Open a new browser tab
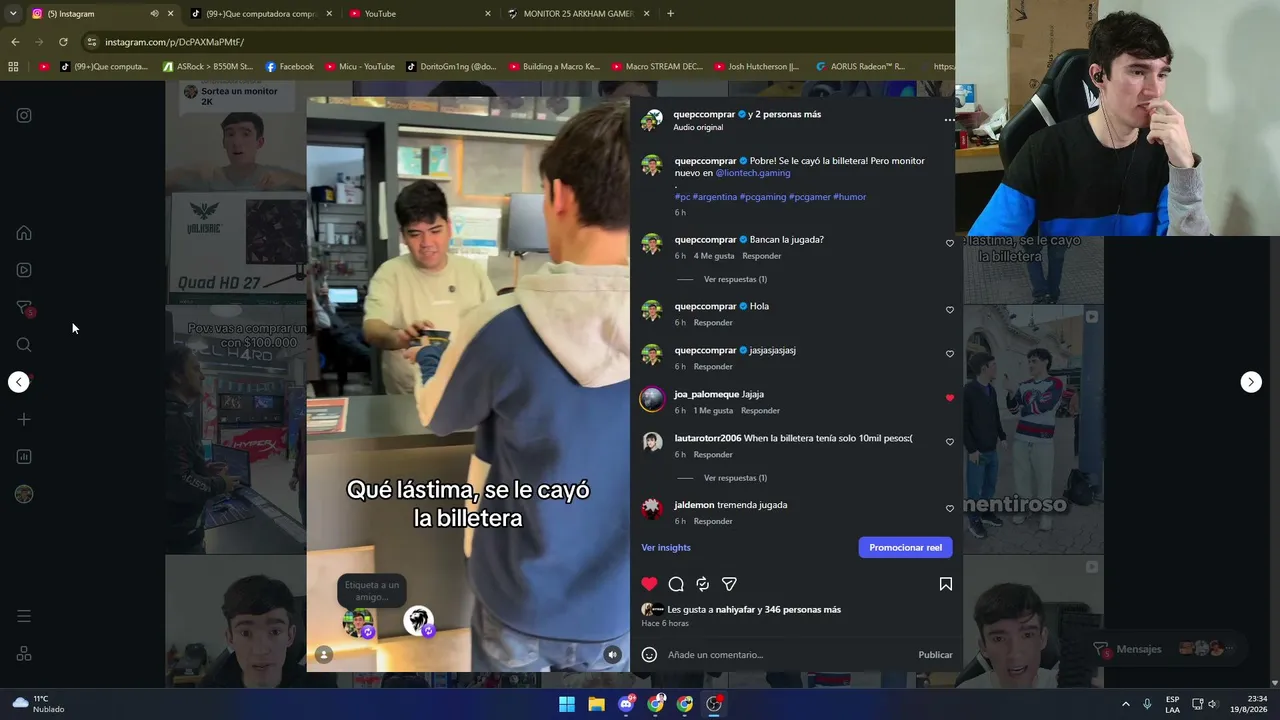The width and height of the screenshot is (1280, 720). click(x=670, y=13)
